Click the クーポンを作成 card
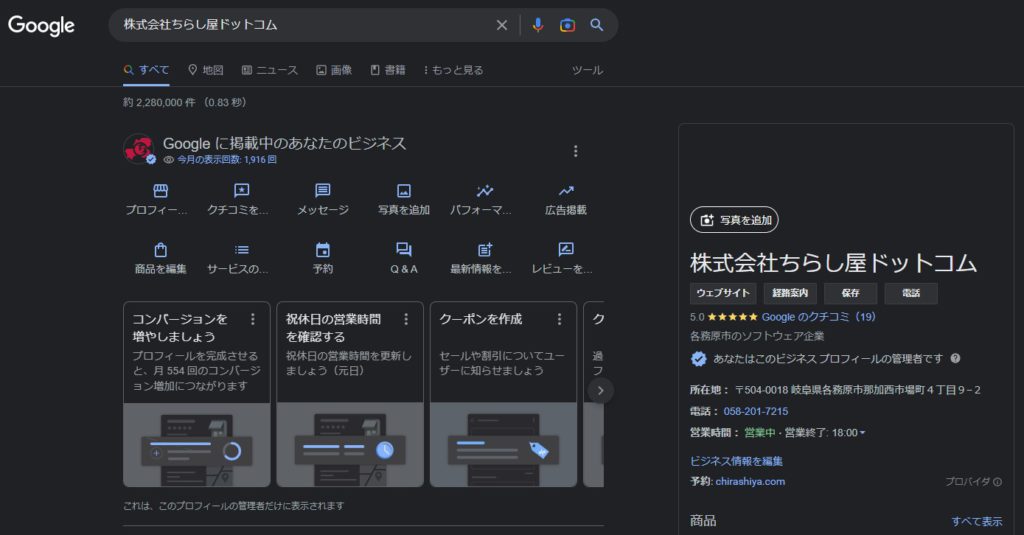Image resolution: width=1024 pixels, height=535 pixels. 503,394
